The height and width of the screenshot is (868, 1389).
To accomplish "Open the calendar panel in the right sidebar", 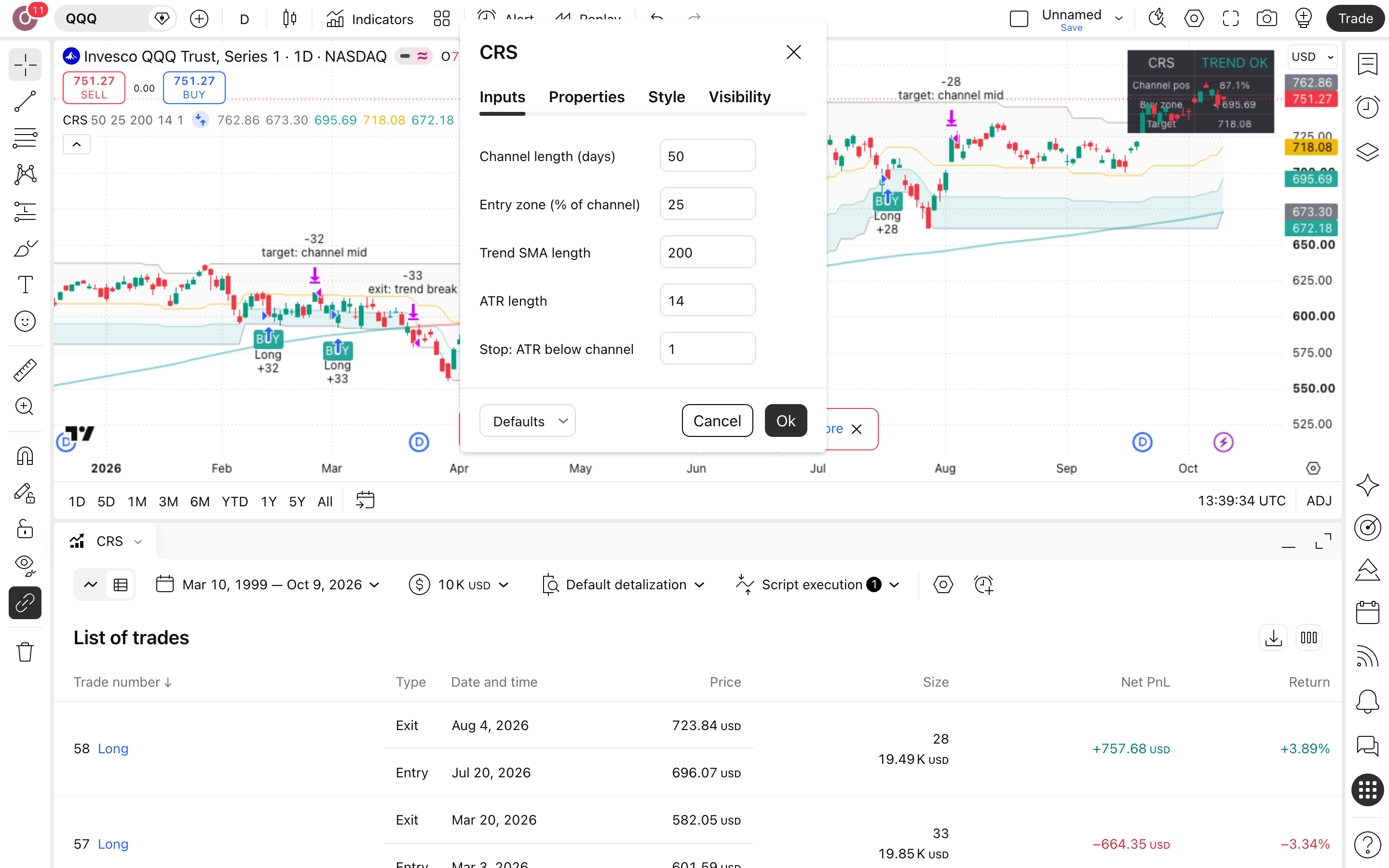I will tap(1367, 612).
